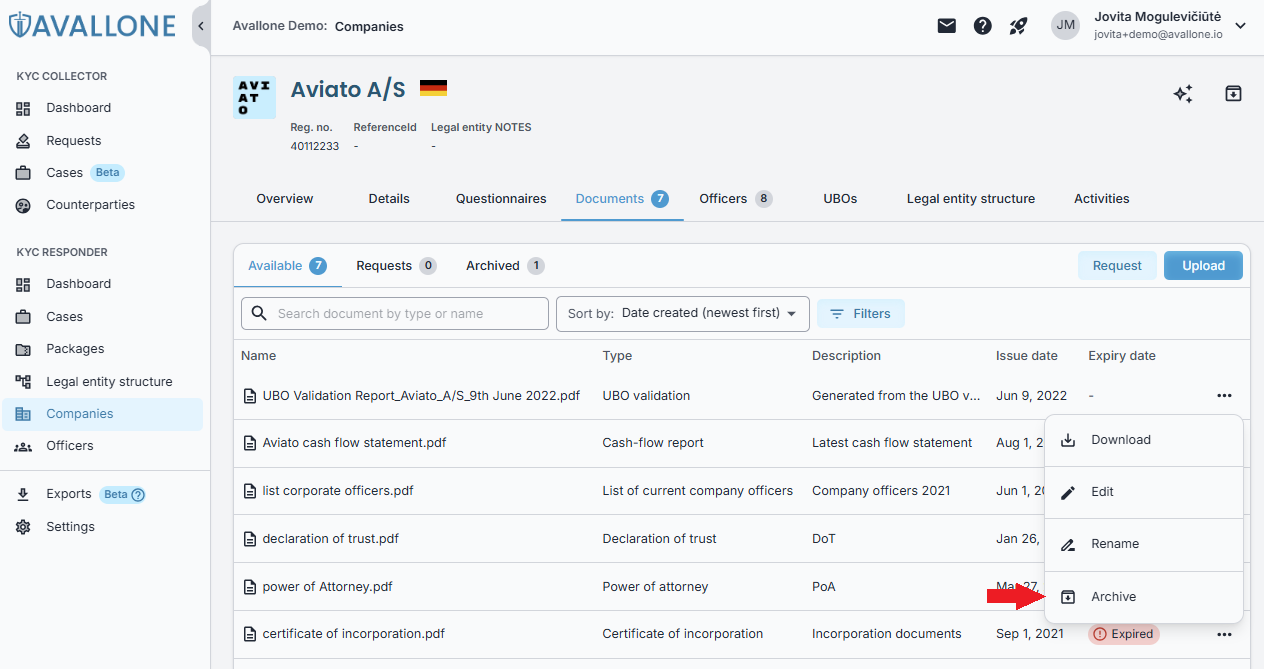1264x669 pixels.
Task: Open the help question mark icon
Action: [x=983, y=26]
